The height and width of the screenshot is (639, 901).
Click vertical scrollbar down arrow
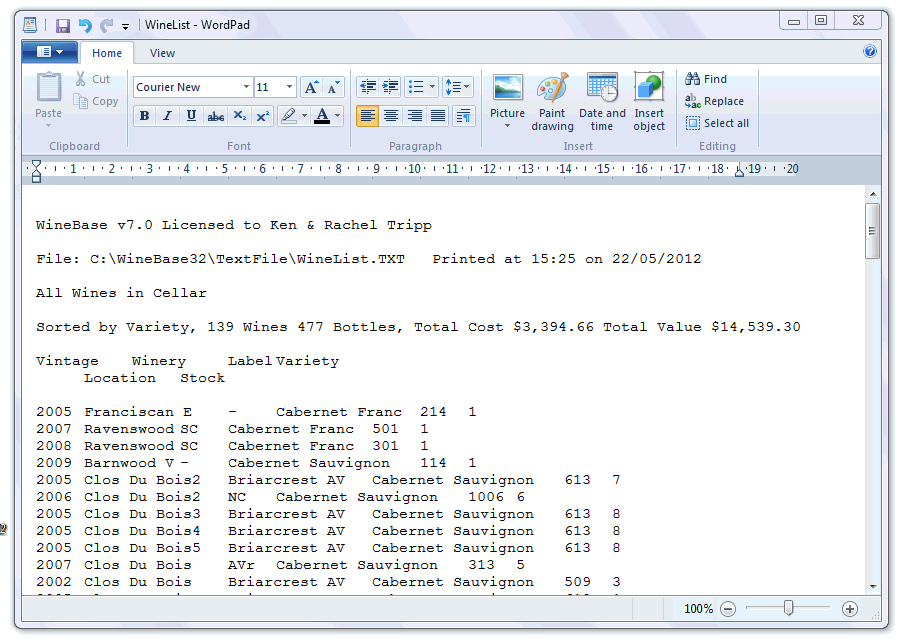(x=873, y=586)
